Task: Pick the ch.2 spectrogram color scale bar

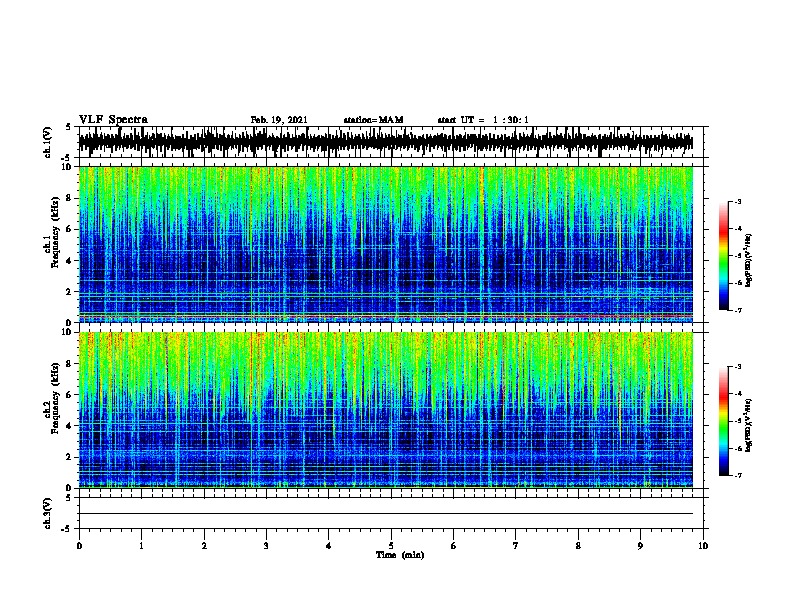Action: [x=724, y=421]
